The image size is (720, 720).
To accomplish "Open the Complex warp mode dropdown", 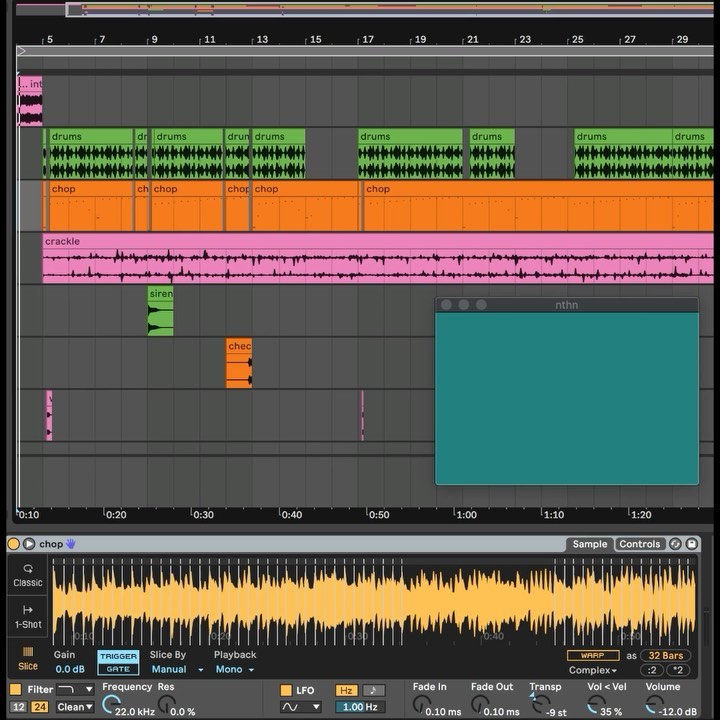I will (593, 670).
